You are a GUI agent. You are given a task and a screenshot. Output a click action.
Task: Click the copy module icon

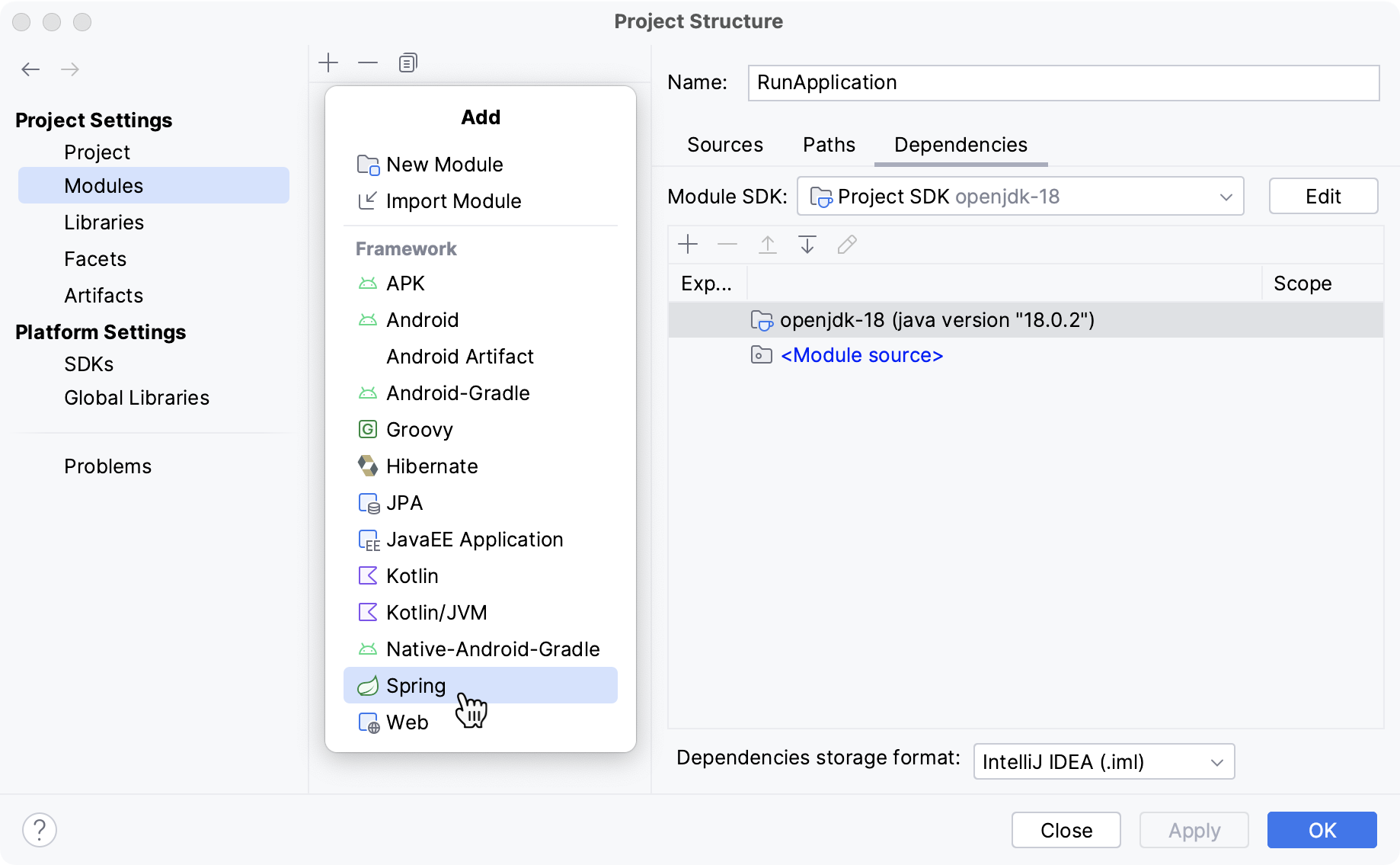click(x=408, y=62)
